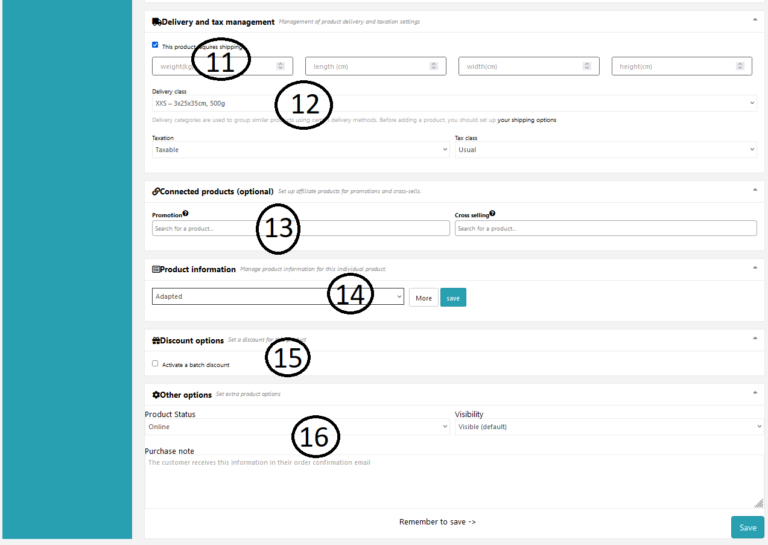Click the help icon next to Promotion
Viewport: 768px width, 545px height.
(x=186, y=213)
